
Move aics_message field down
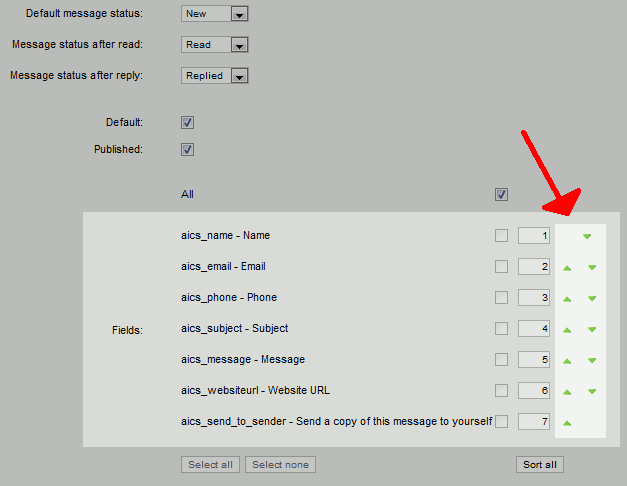click(592, 360)
